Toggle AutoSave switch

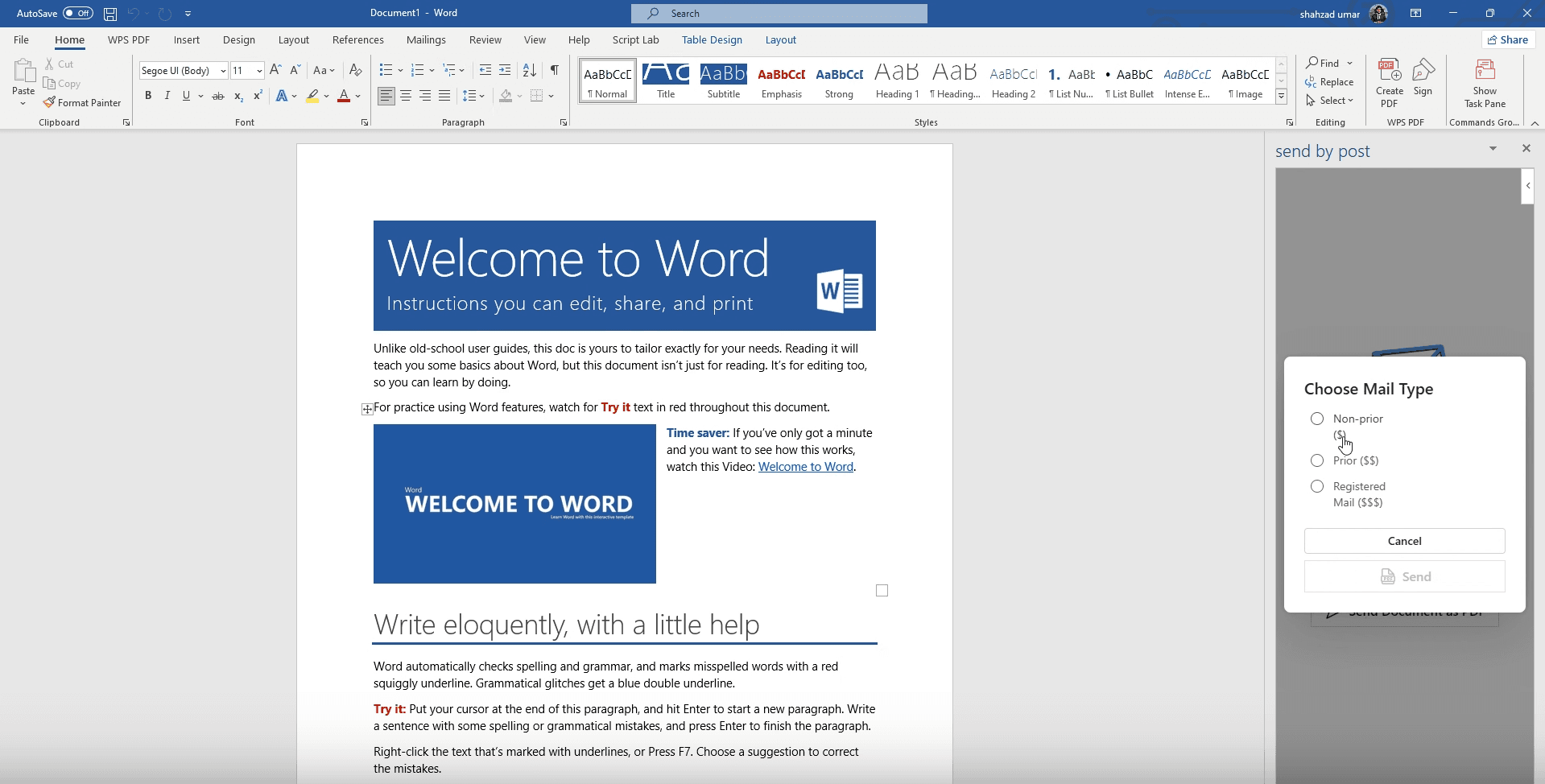[78, 14]
